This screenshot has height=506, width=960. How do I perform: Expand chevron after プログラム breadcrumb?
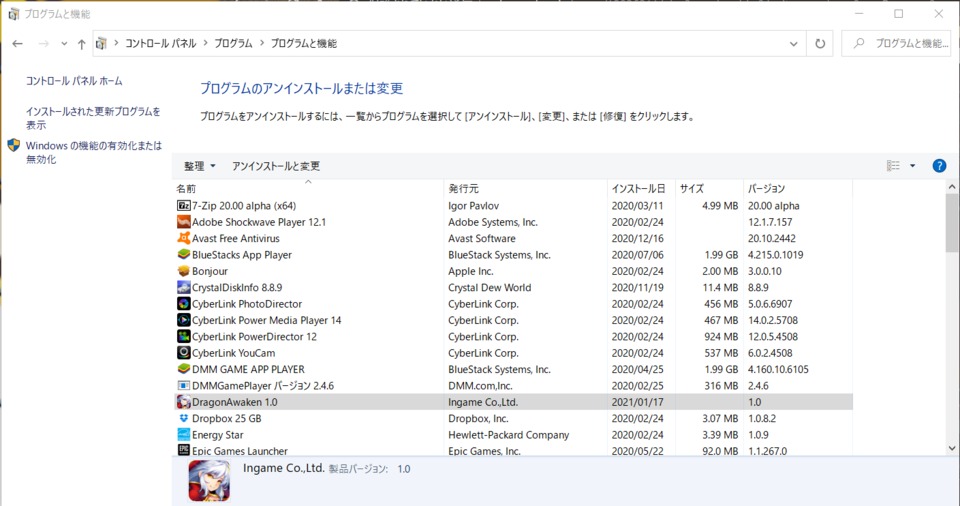[x=262, y=43]
